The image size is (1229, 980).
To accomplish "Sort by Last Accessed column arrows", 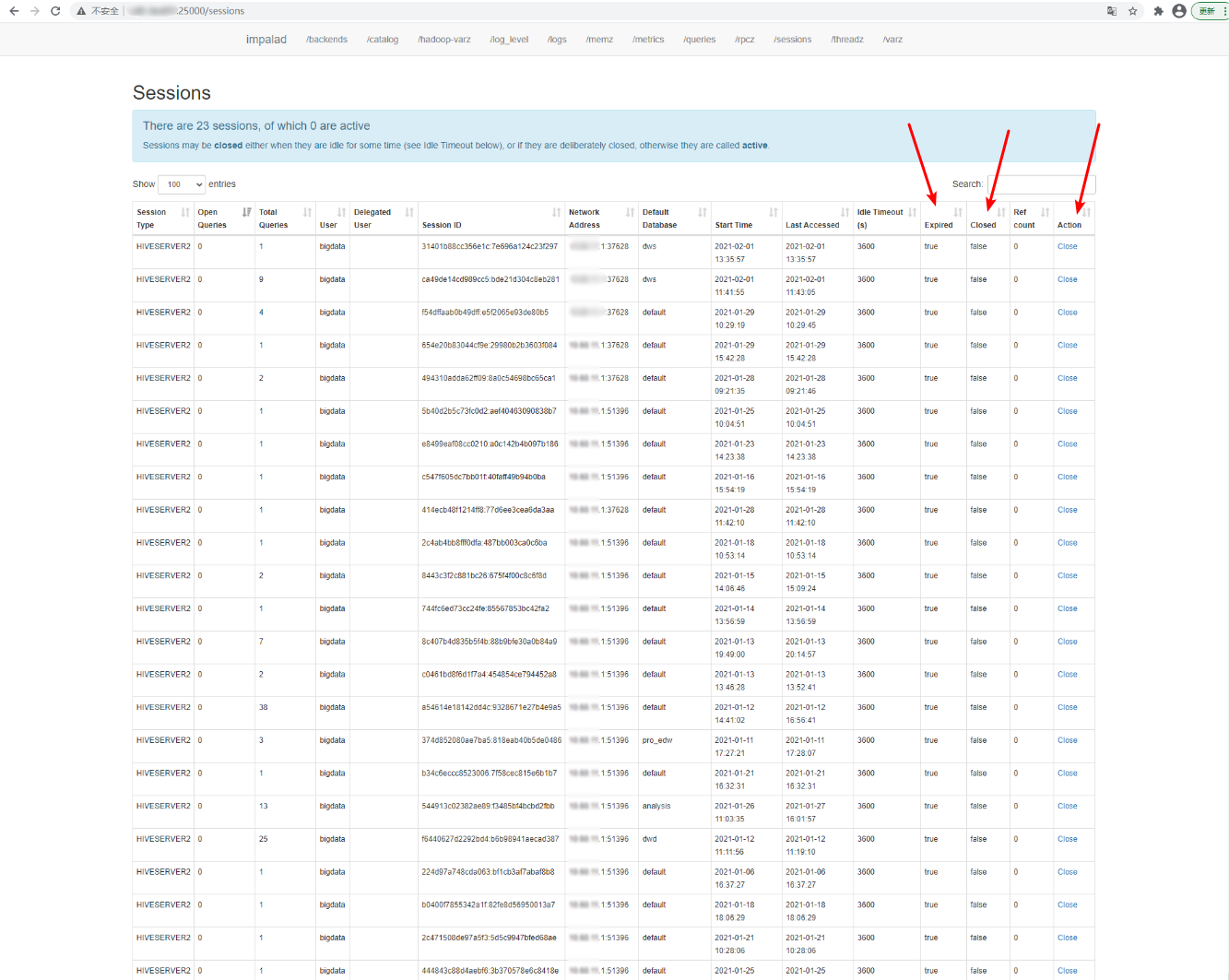I will (845, 212).
